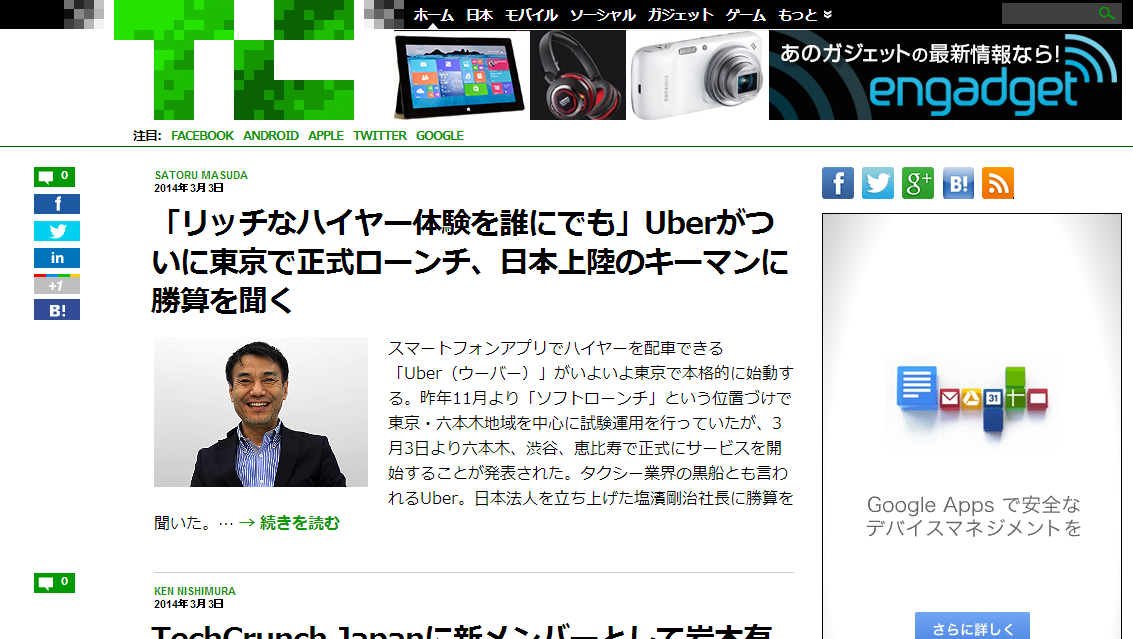Open the Google Apps ad graphic
The height and width of the screenshot is (639, 1133).
coord(972,399)
